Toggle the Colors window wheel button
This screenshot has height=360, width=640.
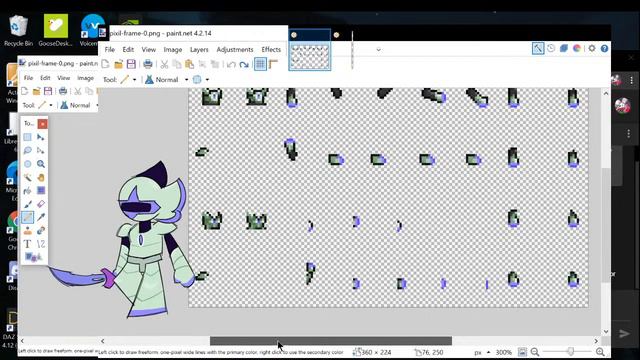click(x=577, y=49)
